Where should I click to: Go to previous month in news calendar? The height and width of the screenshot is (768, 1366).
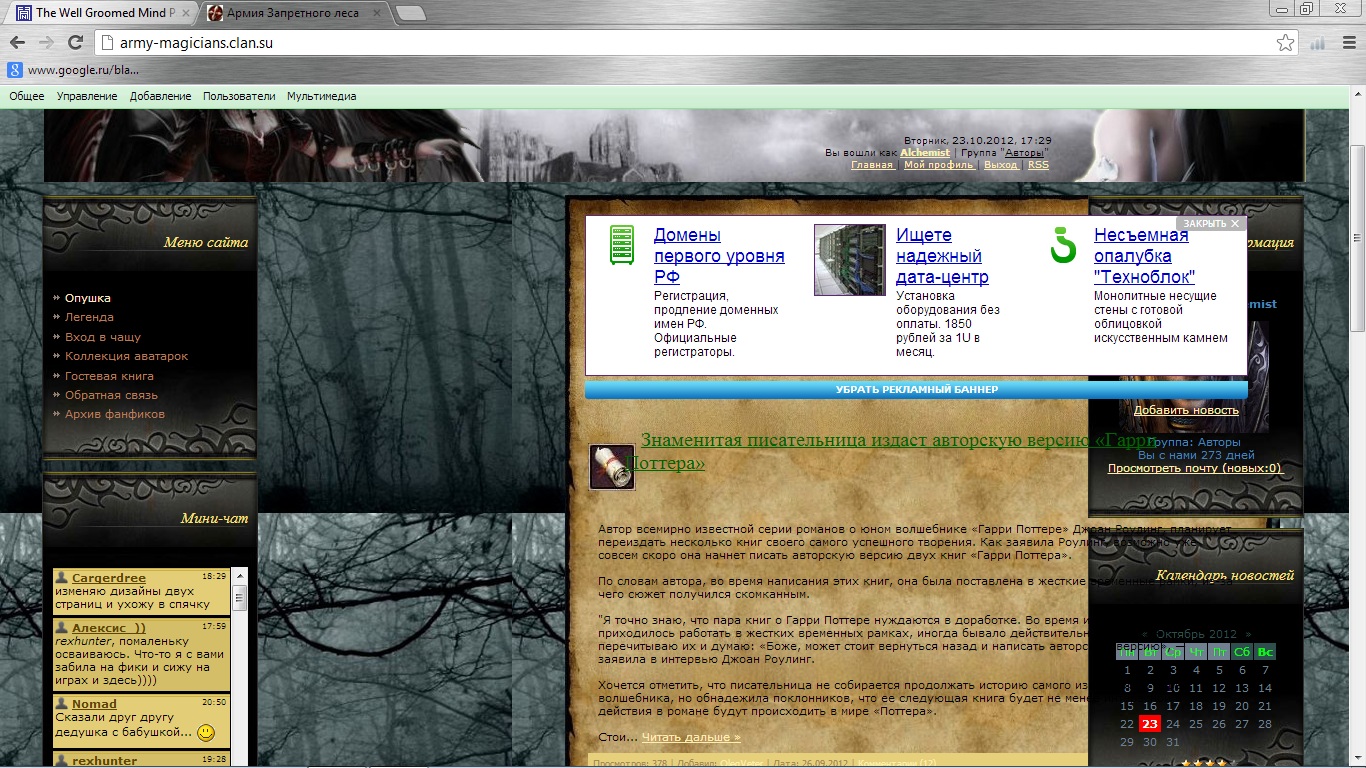tap(1147, 634)
